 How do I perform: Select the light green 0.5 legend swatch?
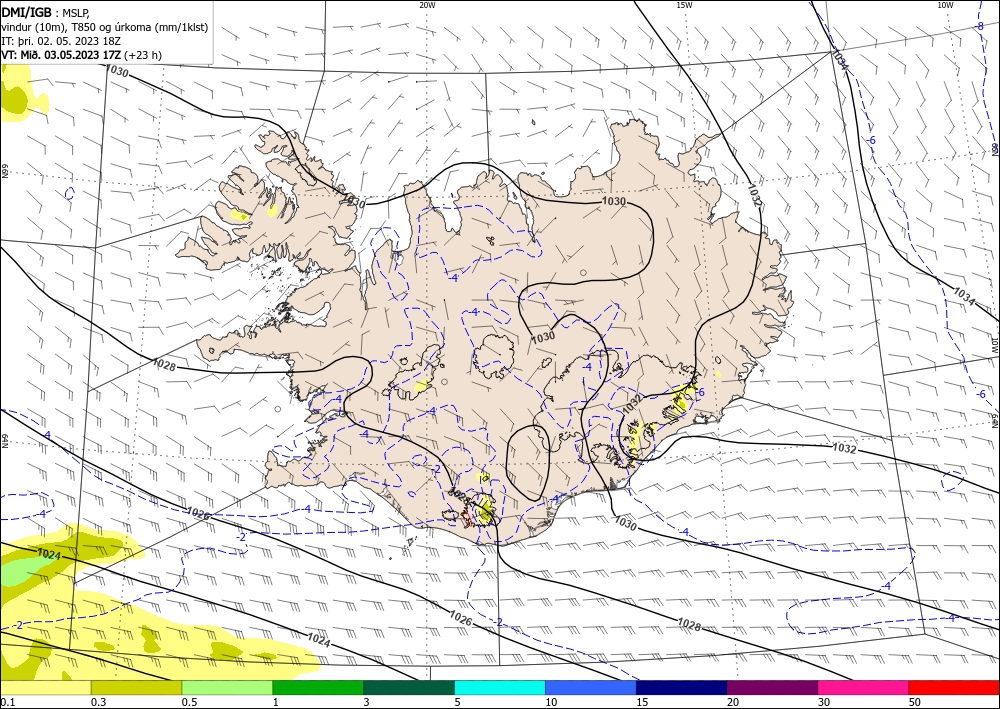[227, 687]
